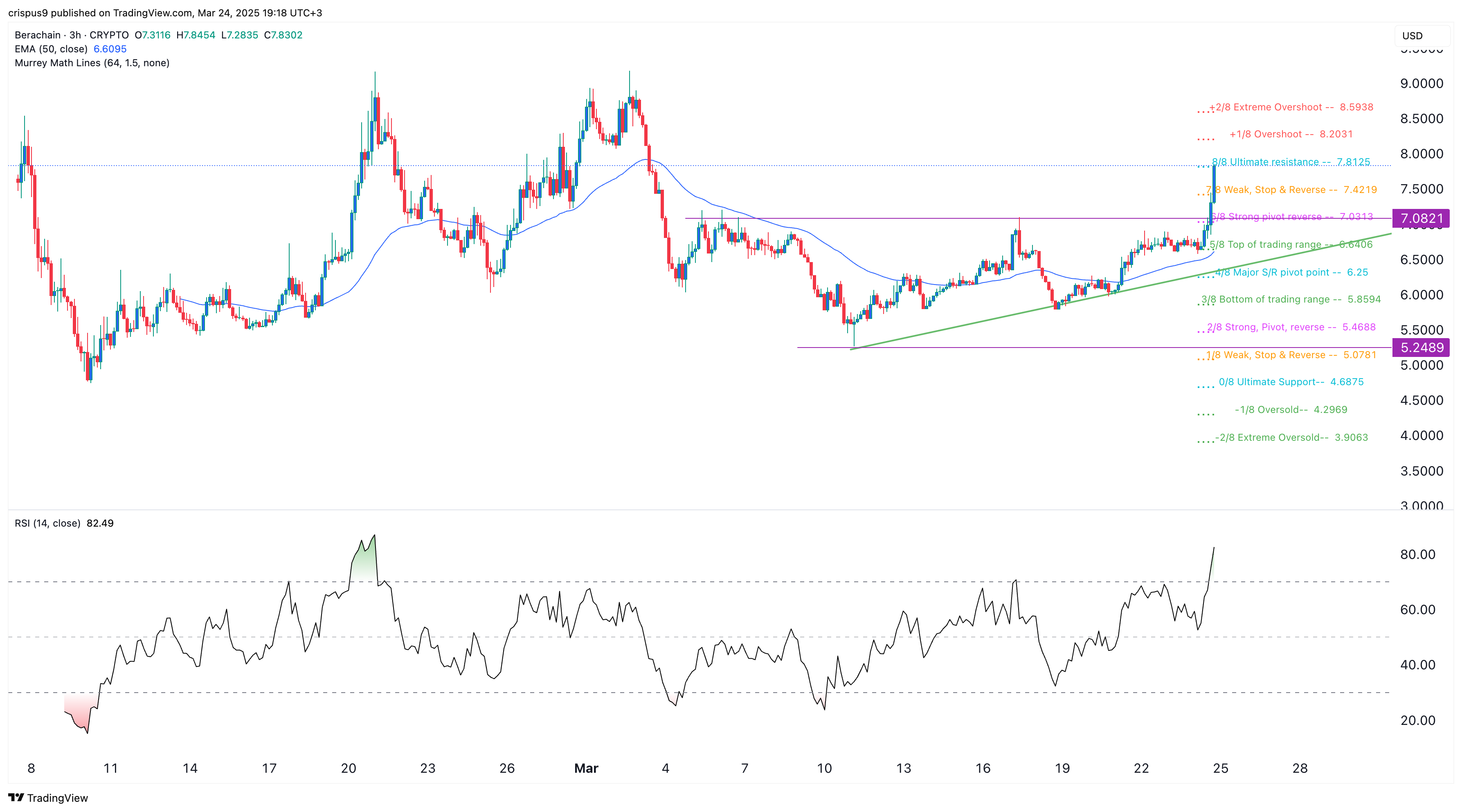Screen dimensions: 1462x812
Task: Click the 7.0821 purple price label
Action: (1421, 218)
